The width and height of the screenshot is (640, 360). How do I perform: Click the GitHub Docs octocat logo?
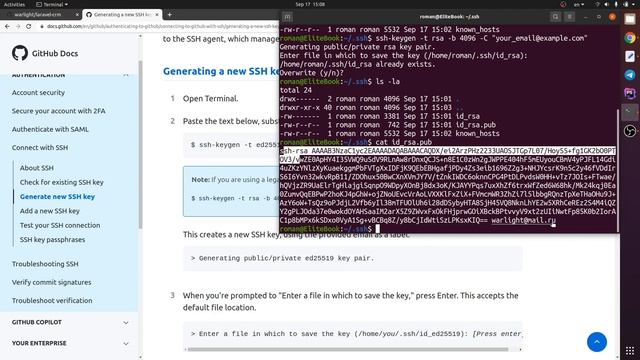click(x=20, y=53)
